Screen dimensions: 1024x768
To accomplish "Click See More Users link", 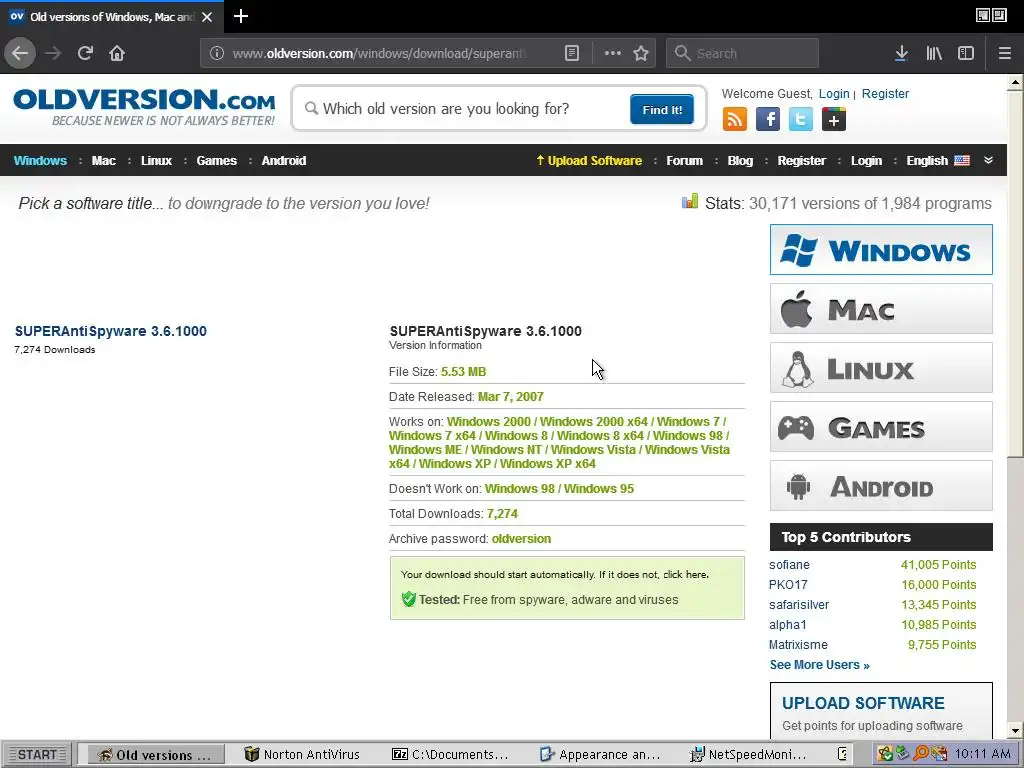I will click(820, 665).
